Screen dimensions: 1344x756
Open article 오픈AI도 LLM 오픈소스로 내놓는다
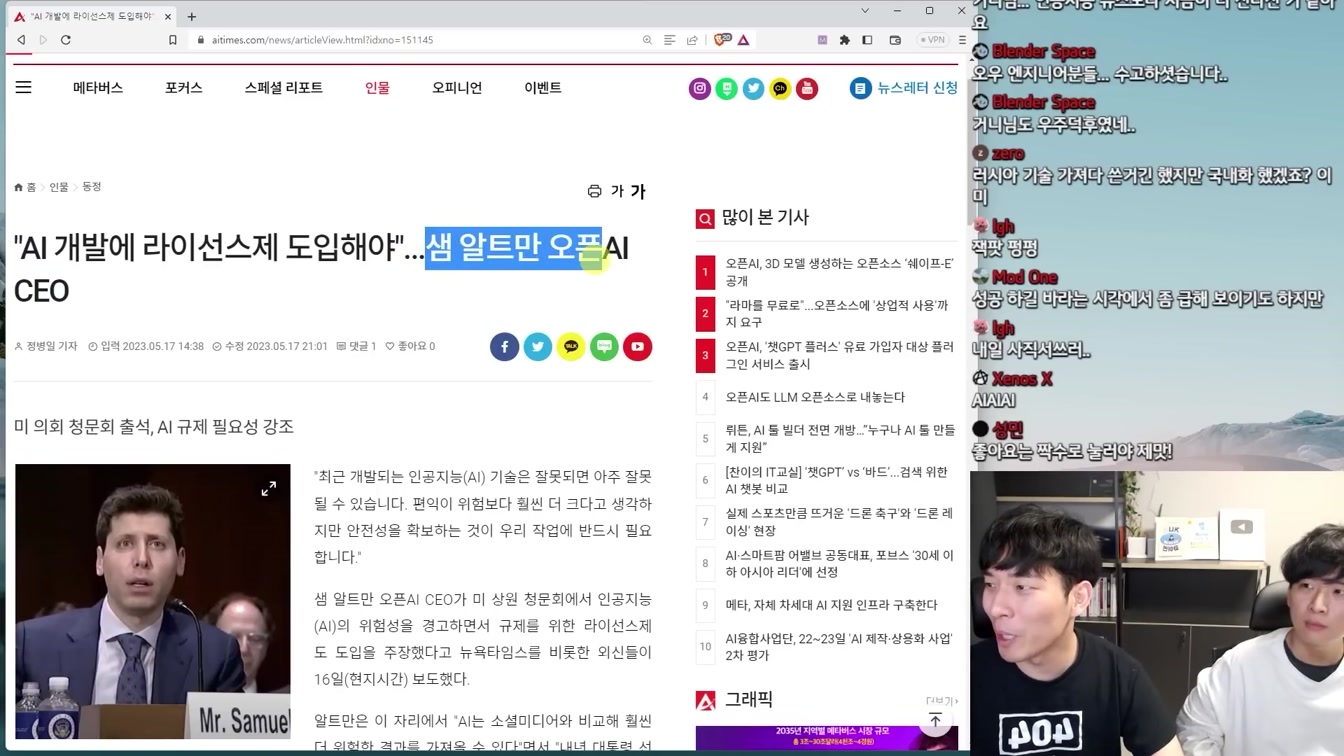click(815, 397)
